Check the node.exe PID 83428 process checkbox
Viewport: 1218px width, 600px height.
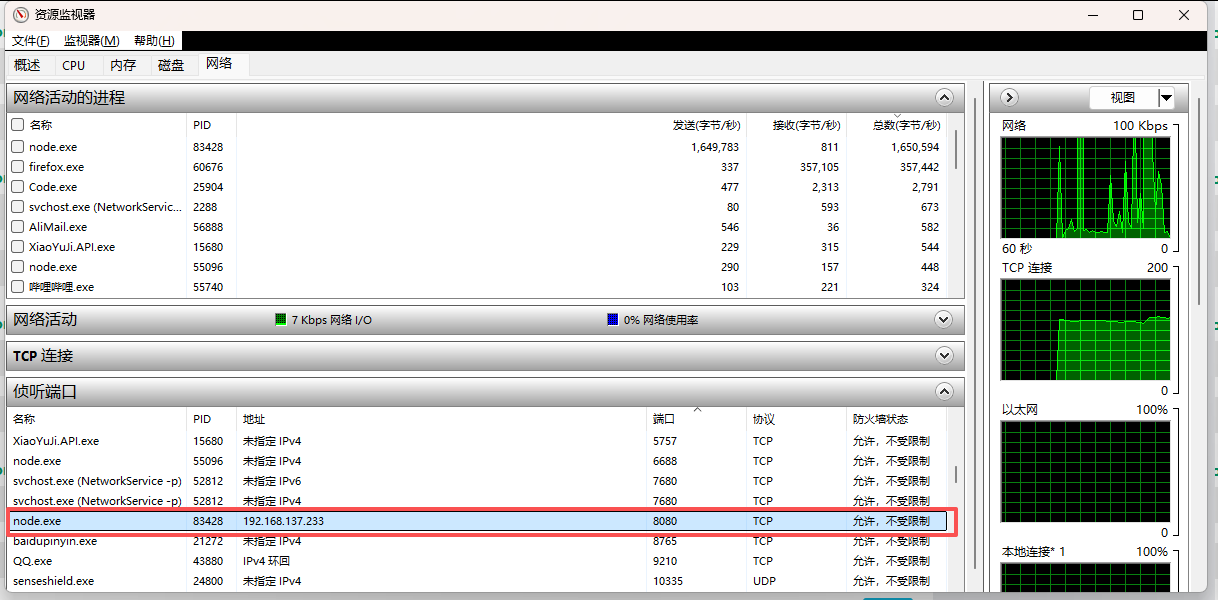(17, 147)
